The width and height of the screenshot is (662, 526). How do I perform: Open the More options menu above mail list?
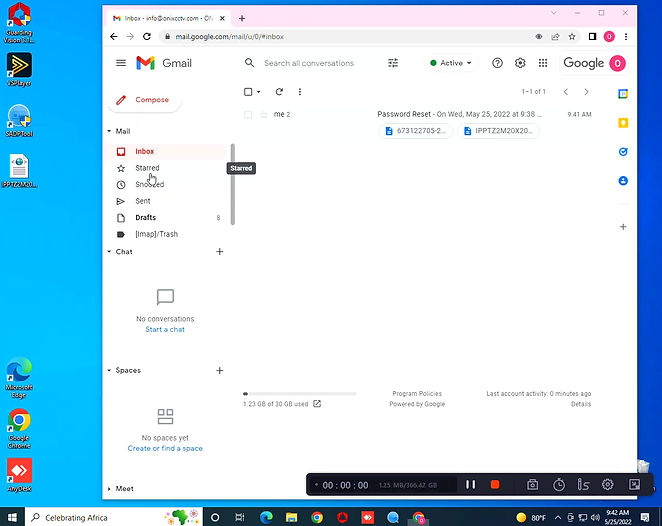point(300,92)
